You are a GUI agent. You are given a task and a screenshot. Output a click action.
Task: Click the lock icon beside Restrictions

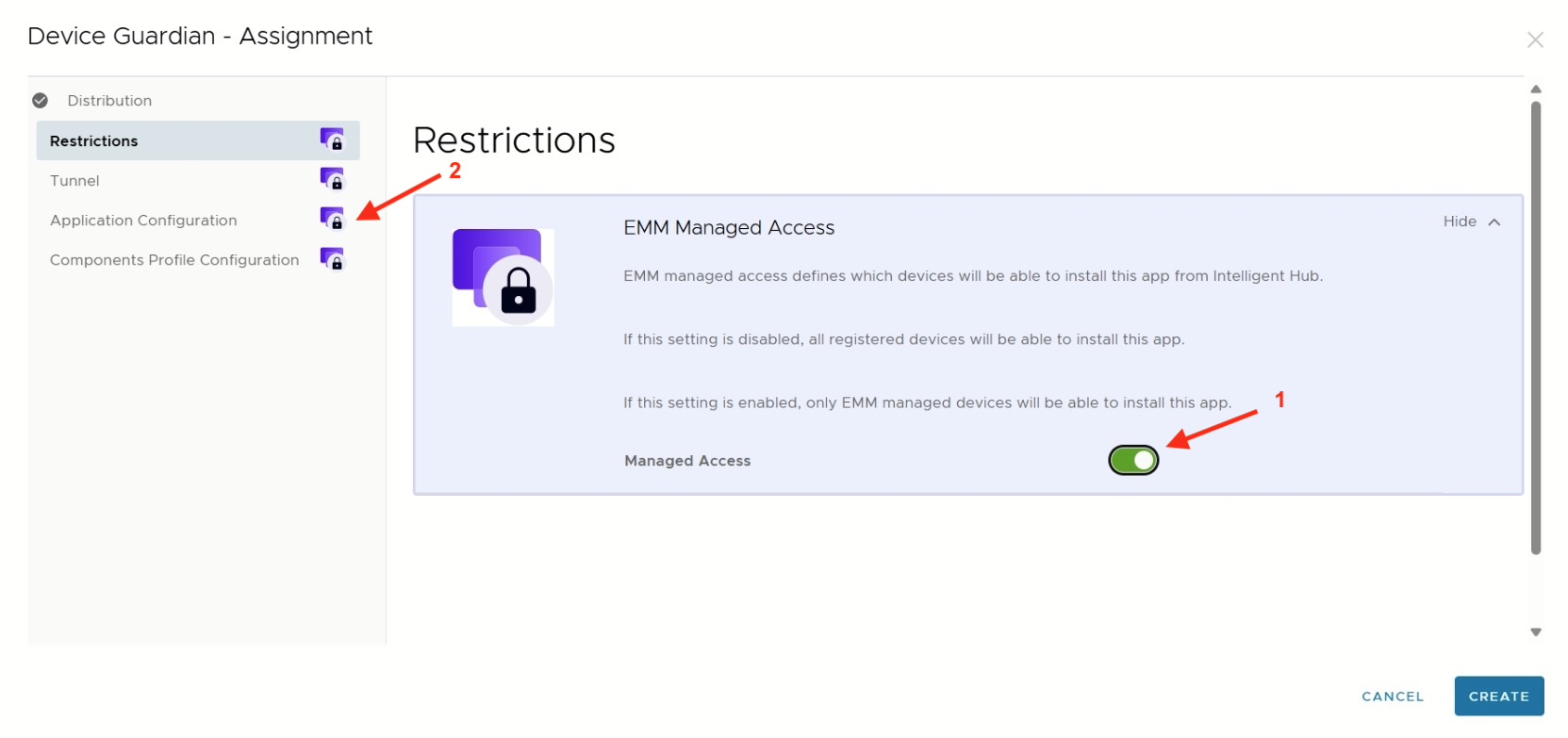click(332, 140)
